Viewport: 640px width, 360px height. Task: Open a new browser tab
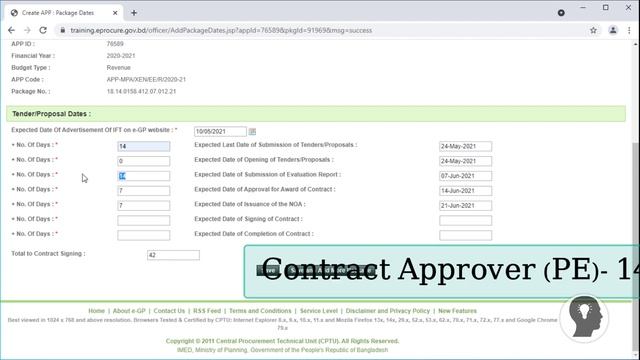(134, 13)
